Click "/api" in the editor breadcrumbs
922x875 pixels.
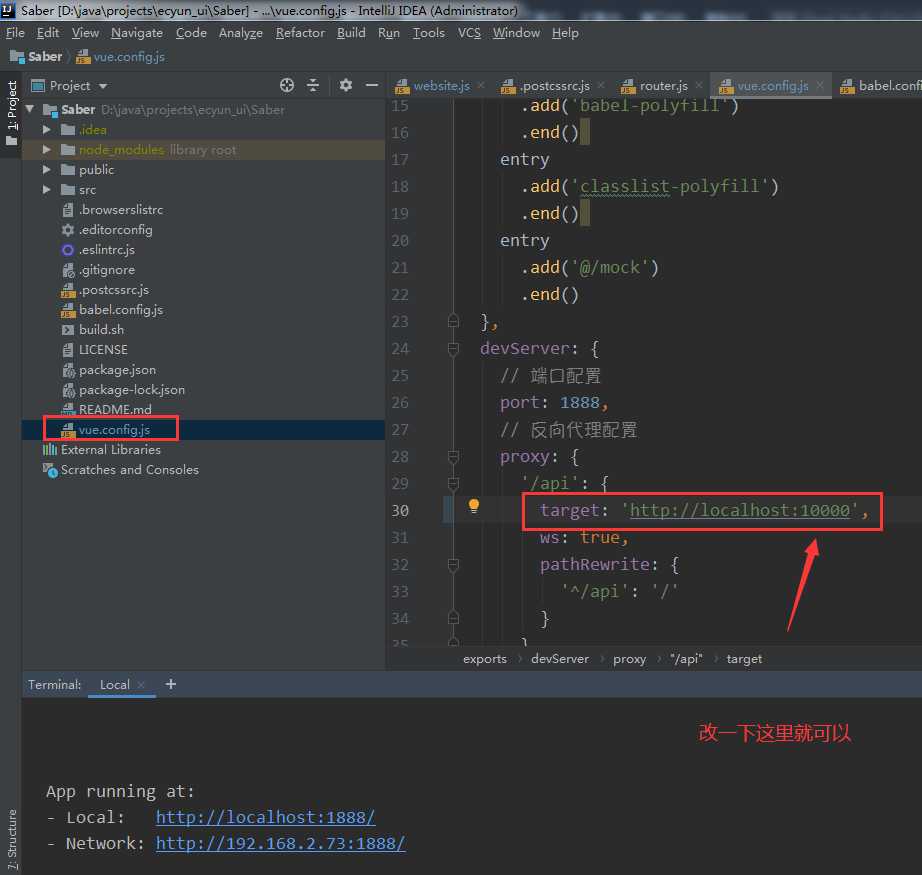[686, 659]
